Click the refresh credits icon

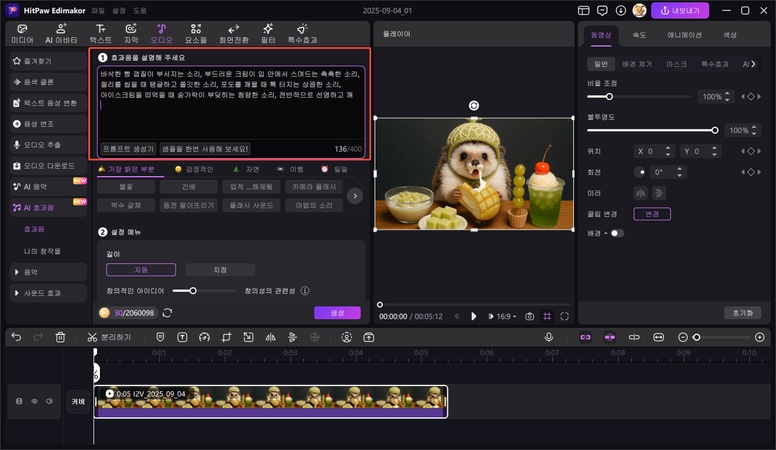[x=167, y=313]
